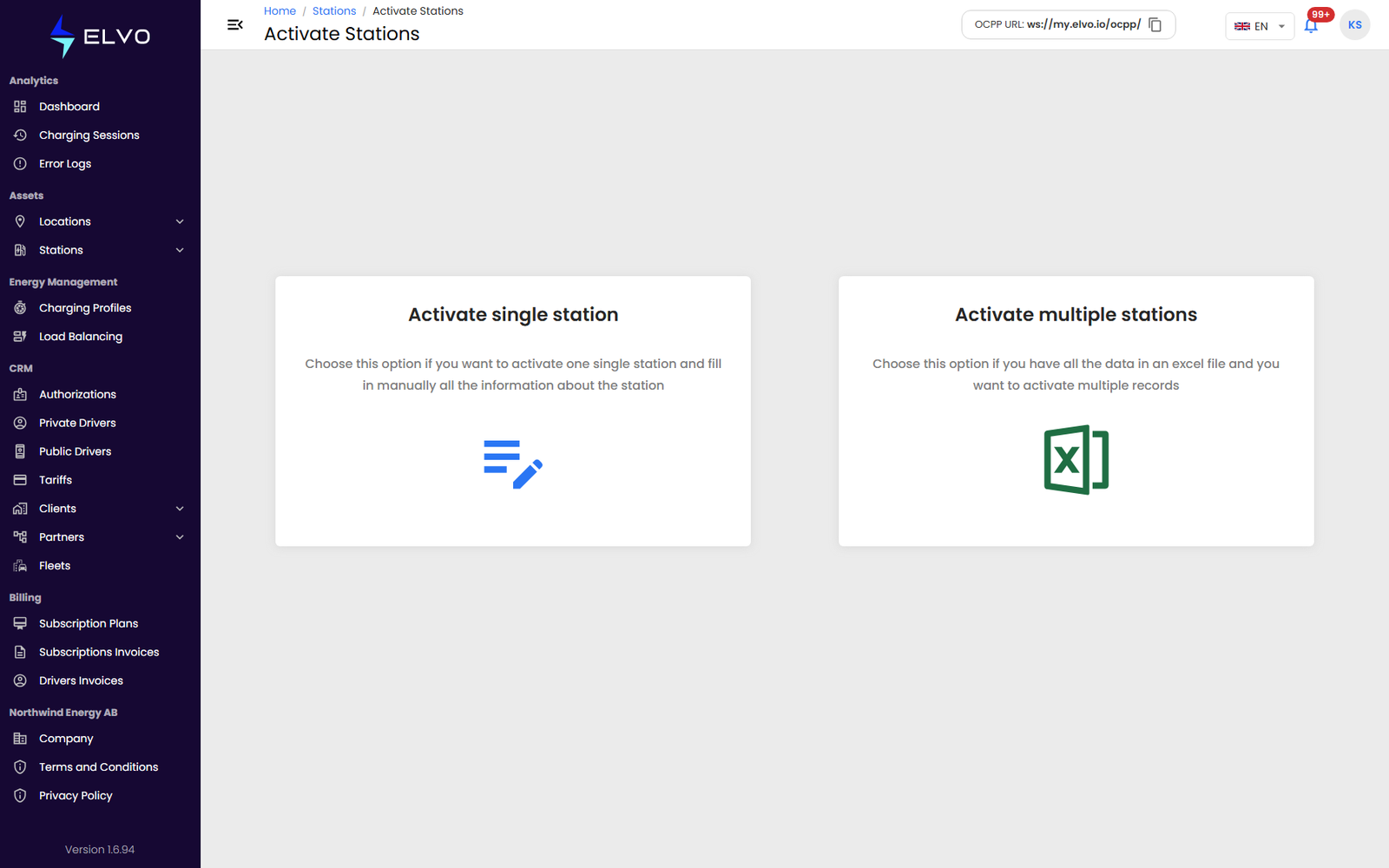The height and width of the screenshot is (868, 1389).
Task: Open Public Drivers menu item
Action: click(x=100, y=451)
